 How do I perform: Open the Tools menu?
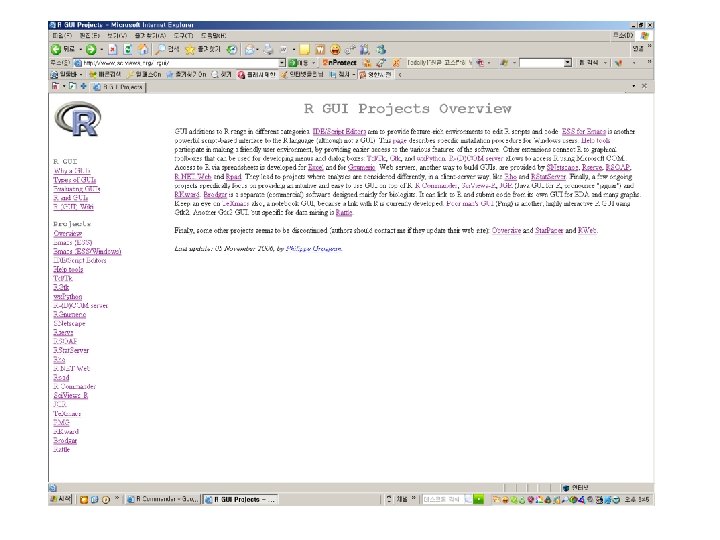(183, 35)
